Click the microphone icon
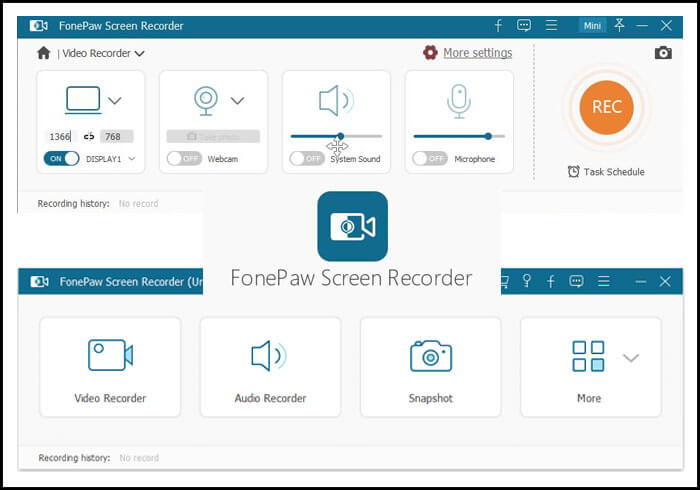Screen dimensions: 700x490 coord(459,101)
